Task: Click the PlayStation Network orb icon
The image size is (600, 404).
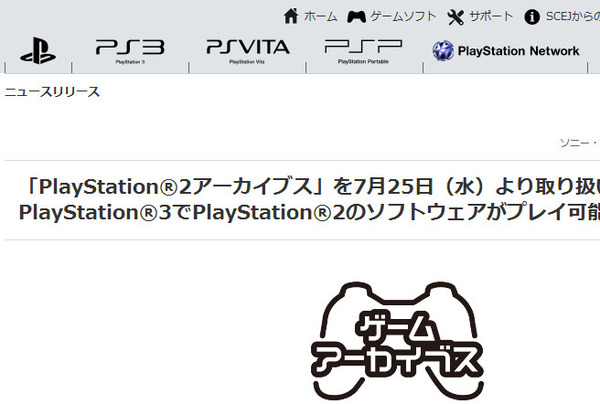Action: [443, 51]
